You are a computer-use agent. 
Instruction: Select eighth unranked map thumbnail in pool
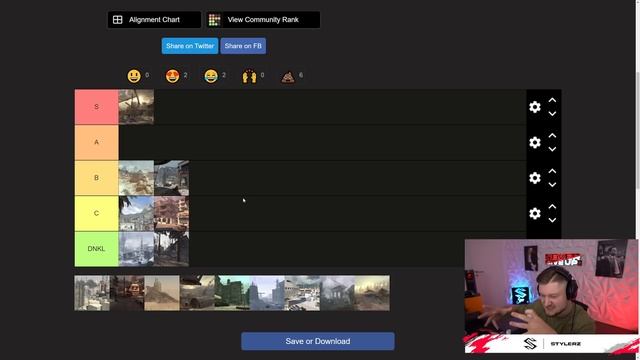click(338, 293)
